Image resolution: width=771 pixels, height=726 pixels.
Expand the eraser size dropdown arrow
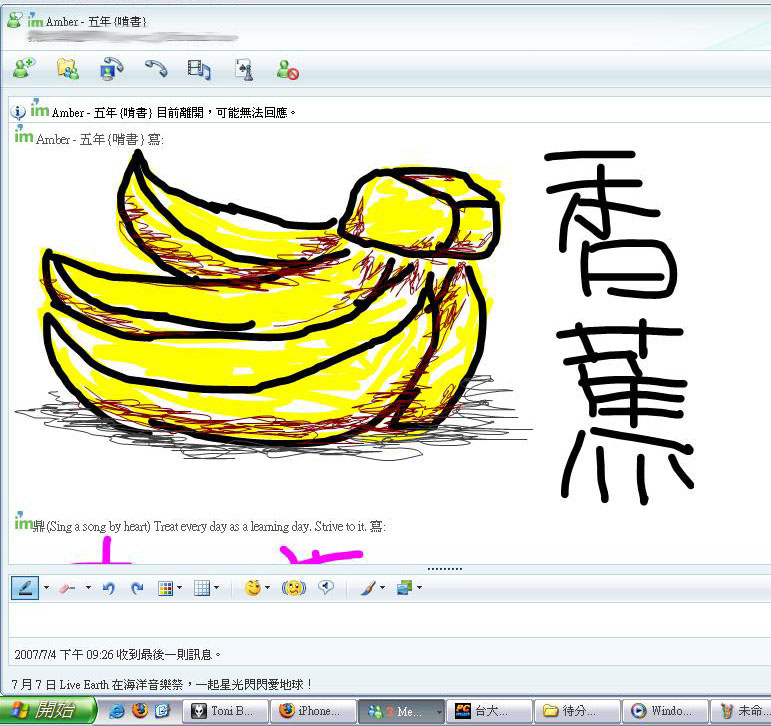click(88, 587)
